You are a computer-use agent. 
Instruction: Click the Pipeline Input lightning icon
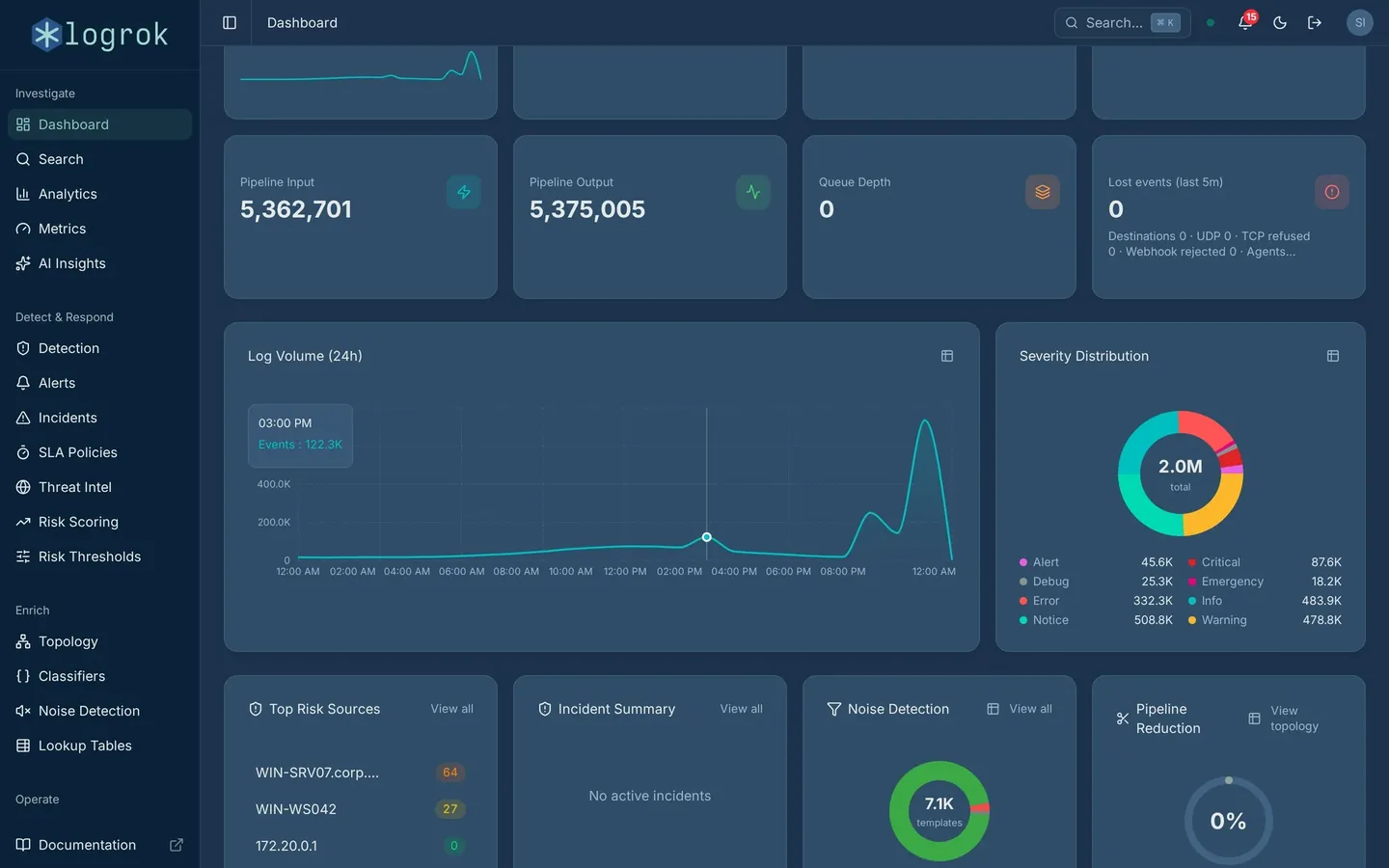[x=464, y=192]
